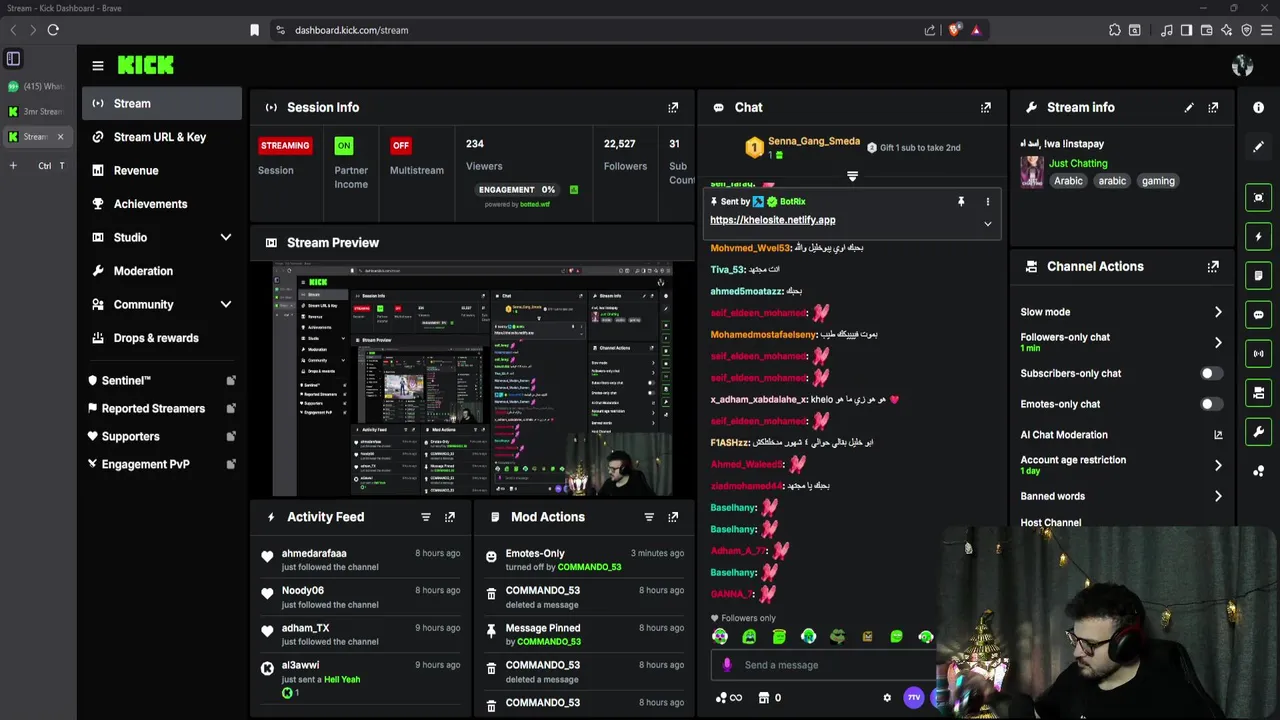Screen dimensions: 1280x720
Task: Pop out the Stream info panel
Action: click(1213, 107)
